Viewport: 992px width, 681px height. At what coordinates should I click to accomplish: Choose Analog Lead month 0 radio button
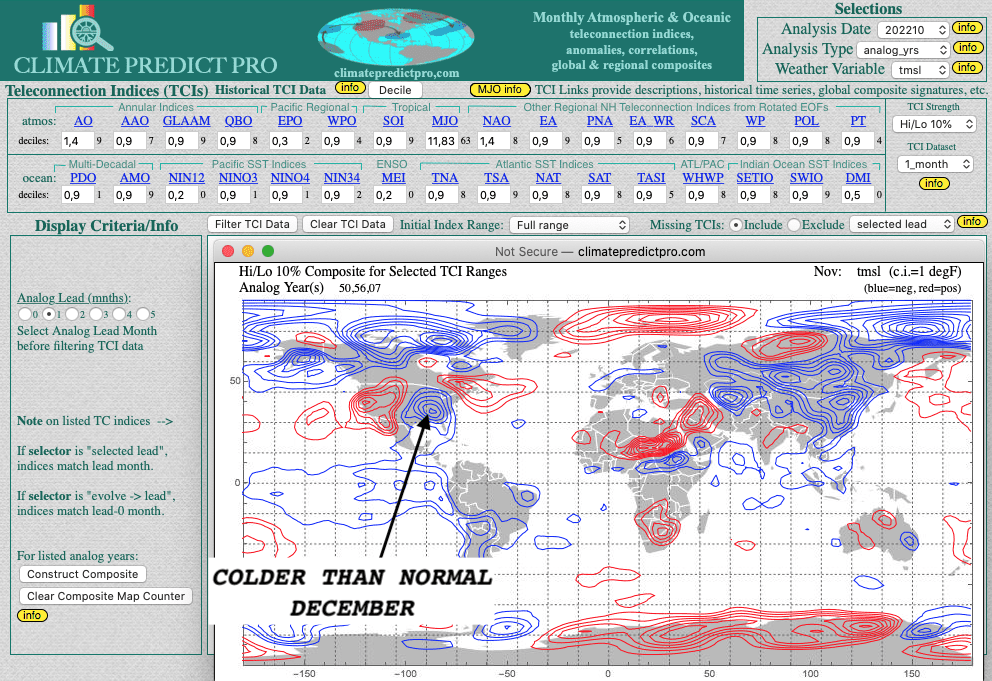(x=23, y=314)
